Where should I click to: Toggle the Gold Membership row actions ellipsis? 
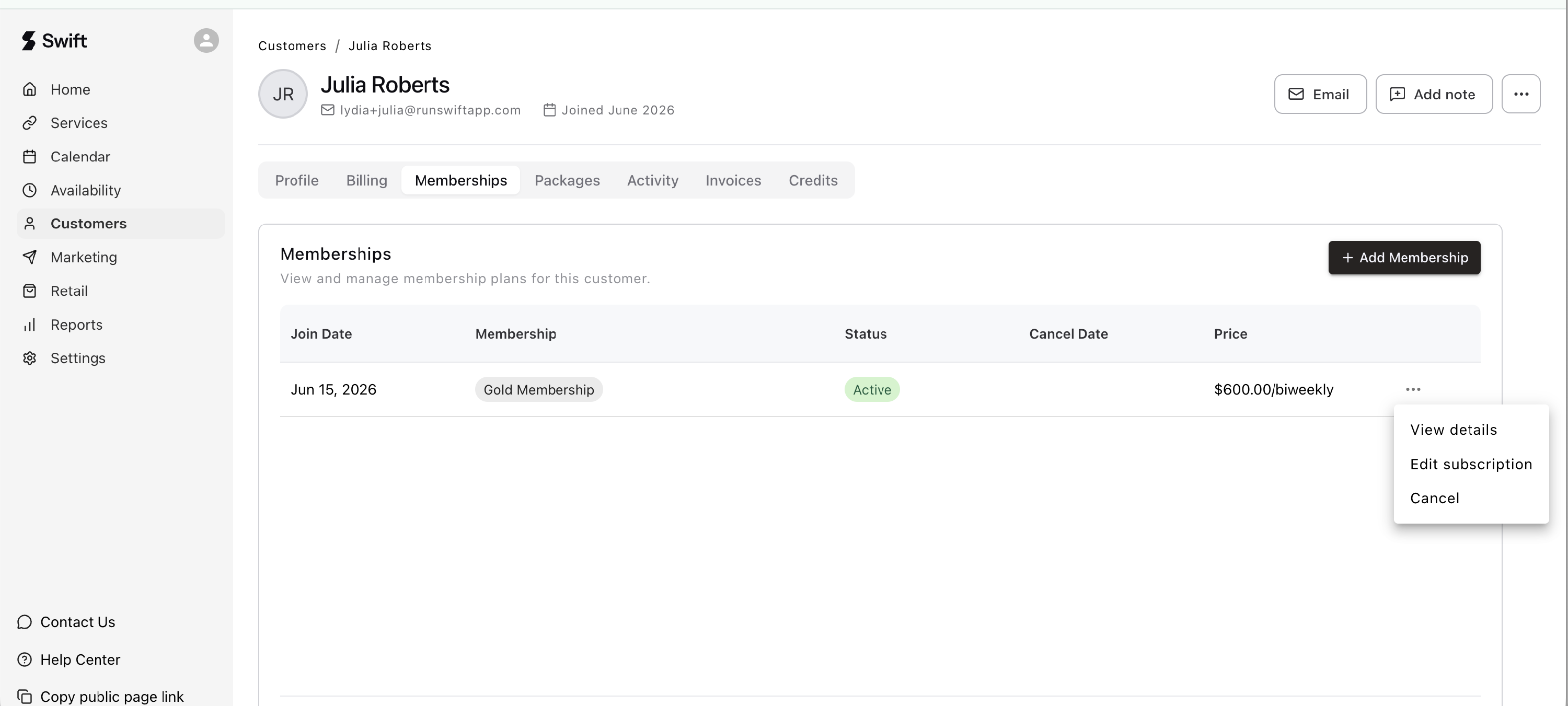(1413, 389)
